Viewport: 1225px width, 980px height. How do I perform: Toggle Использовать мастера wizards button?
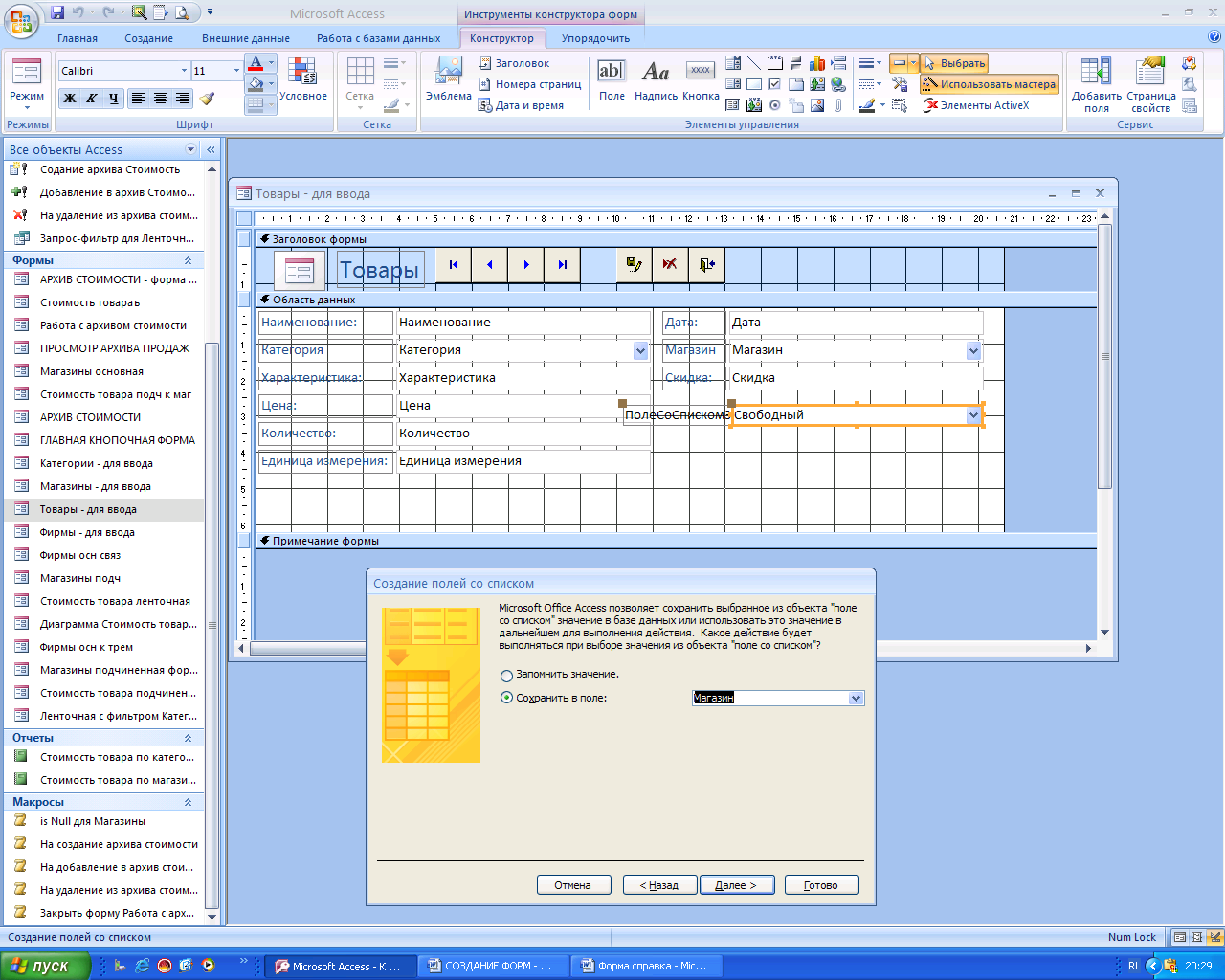(990, 84)
